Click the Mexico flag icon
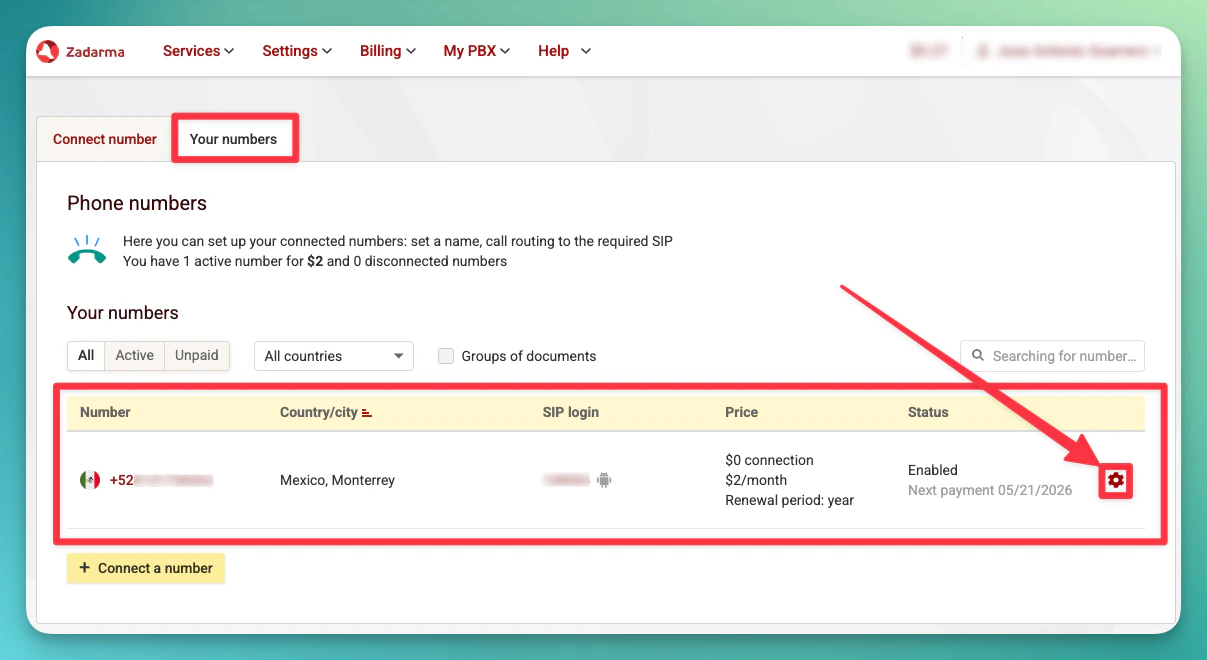Screen dimensions: 1207x660 point(90,480)
